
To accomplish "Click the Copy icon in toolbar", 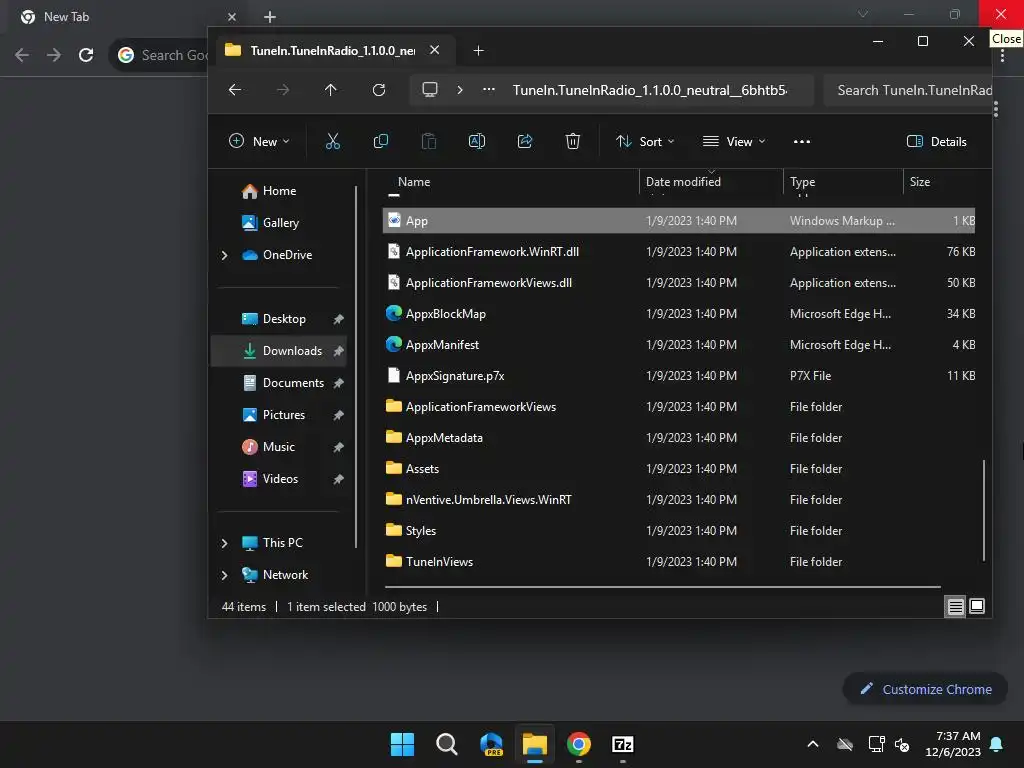I will (x=381, y=141).
